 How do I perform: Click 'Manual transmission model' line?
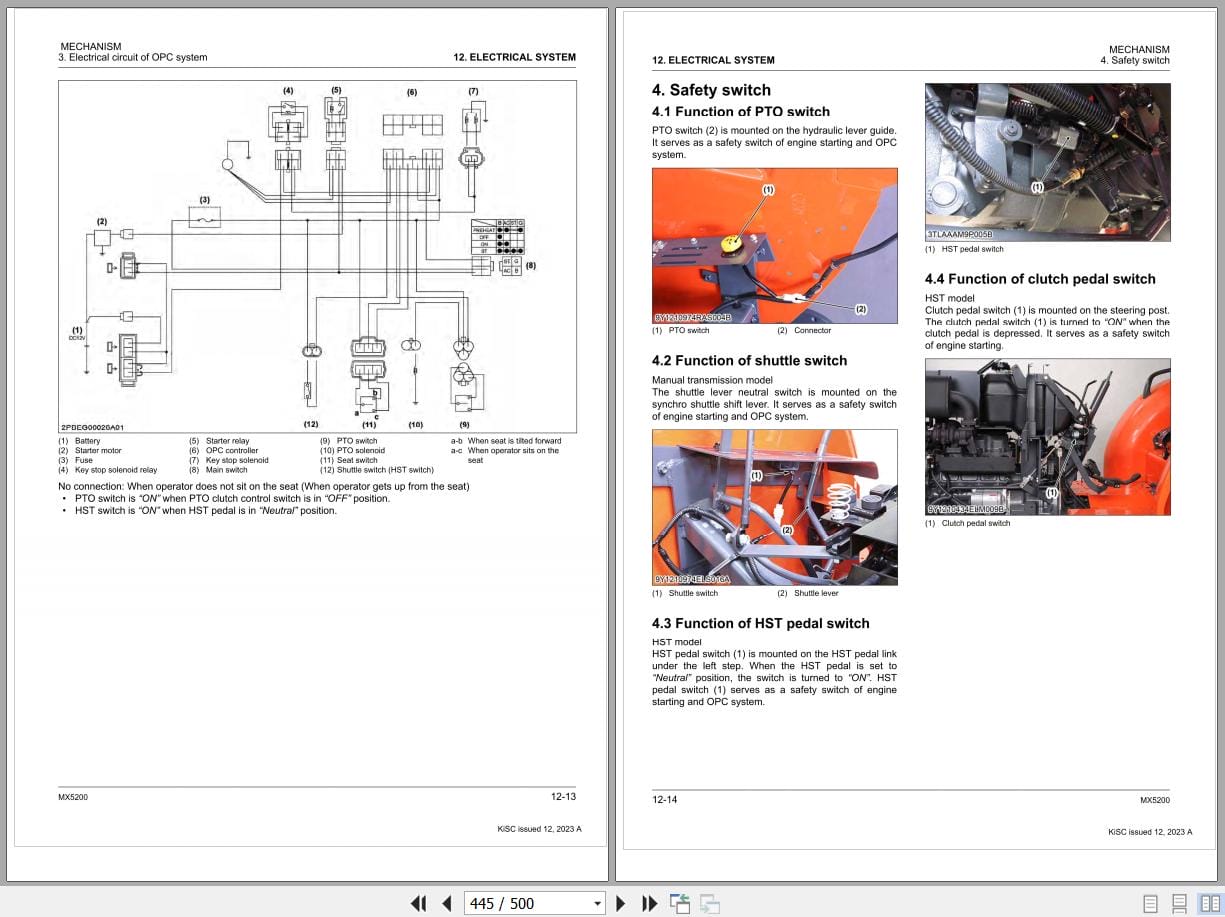tap(712, 381)
